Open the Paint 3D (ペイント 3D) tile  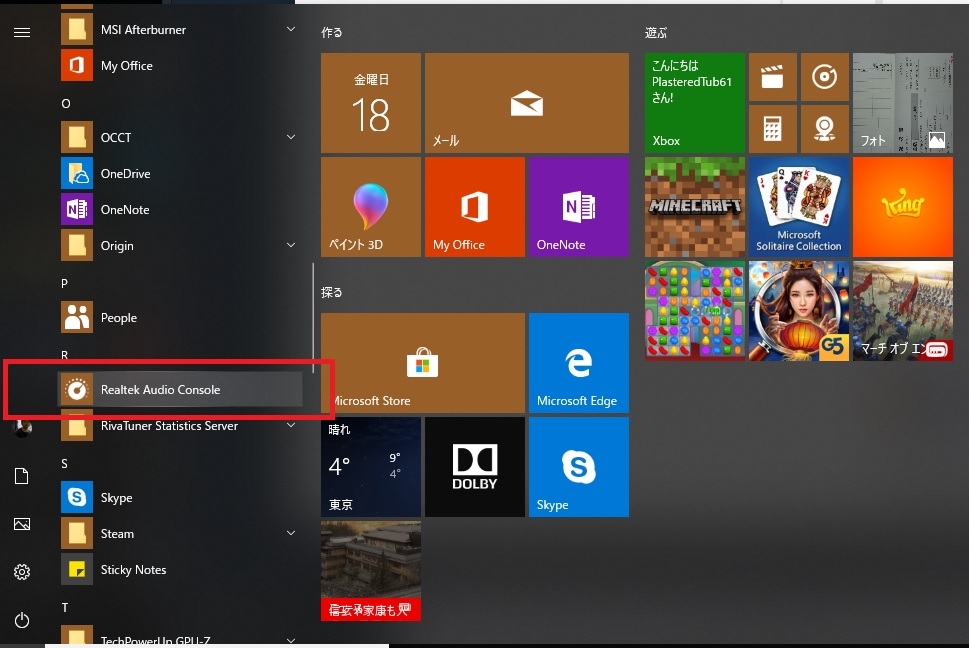[371, 207]
